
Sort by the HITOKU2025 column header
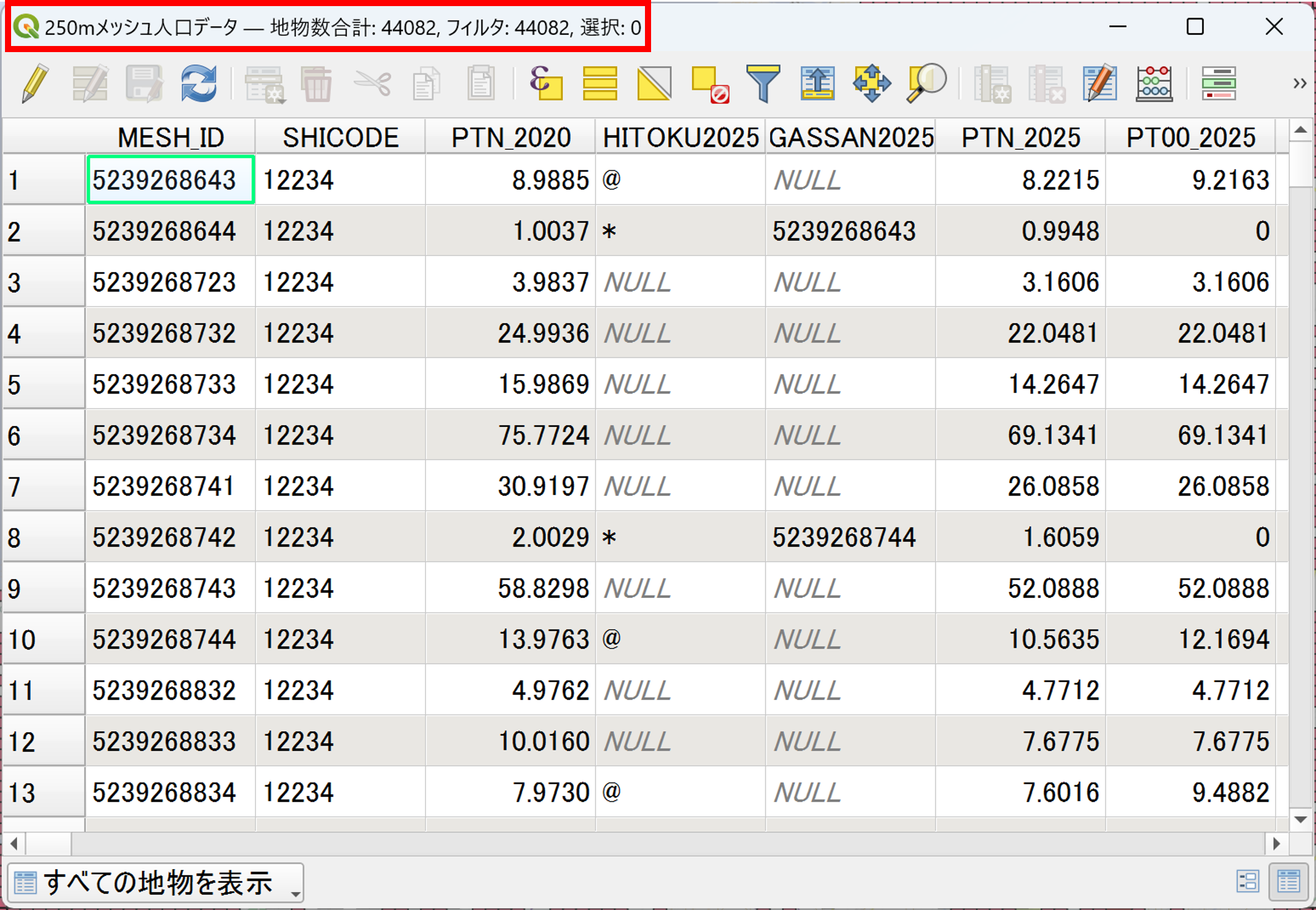point(680,137)
